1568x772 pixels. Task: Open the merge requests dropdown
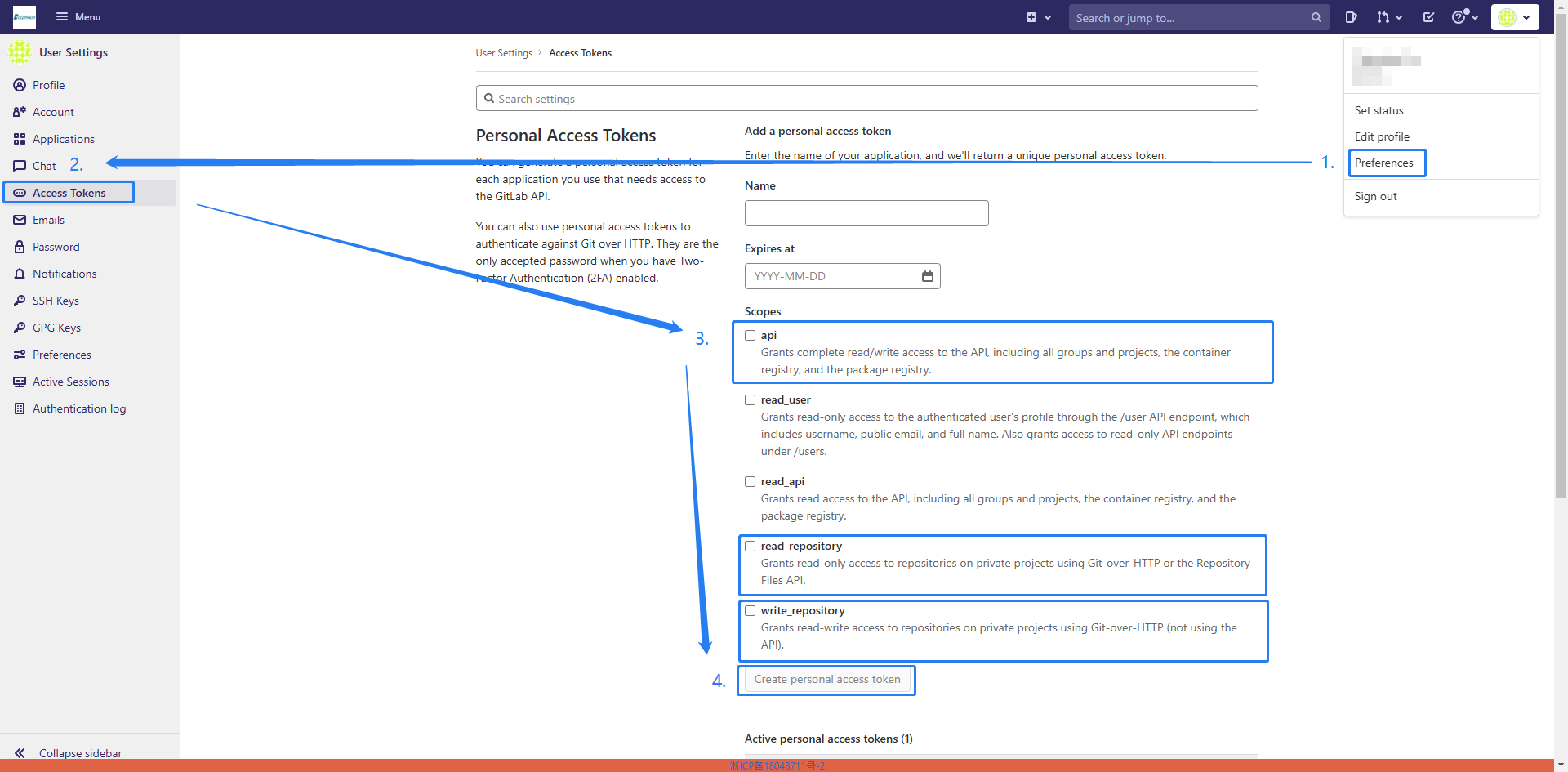tap(1388, 17)
